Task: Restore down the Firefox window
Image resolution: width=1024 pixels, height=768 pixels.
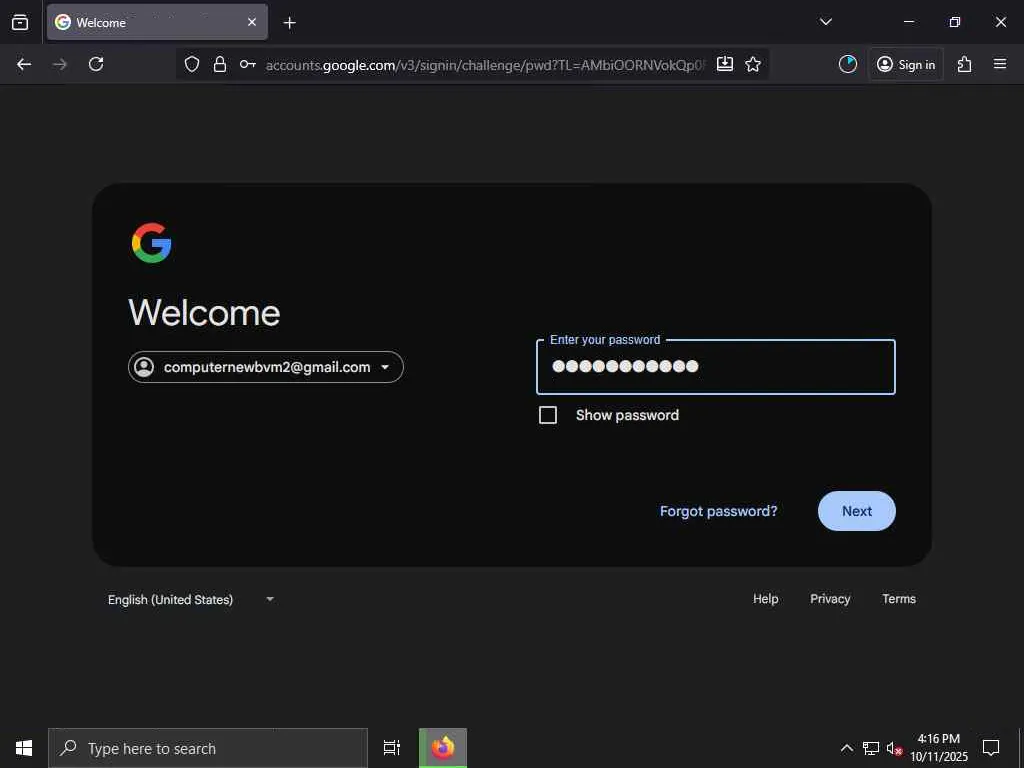Action: click(955, 22)
